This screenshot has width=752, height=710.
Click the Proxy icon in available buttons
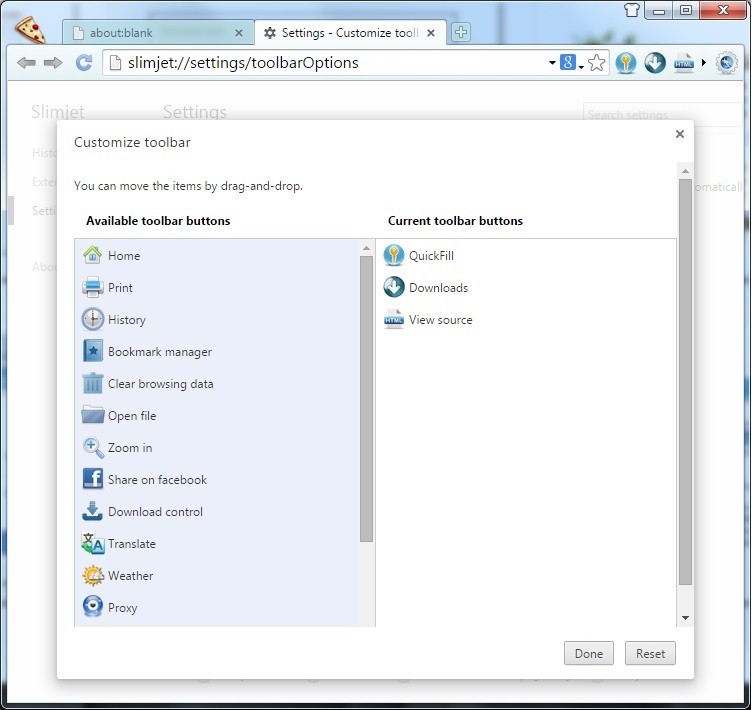tap(92, 607)
